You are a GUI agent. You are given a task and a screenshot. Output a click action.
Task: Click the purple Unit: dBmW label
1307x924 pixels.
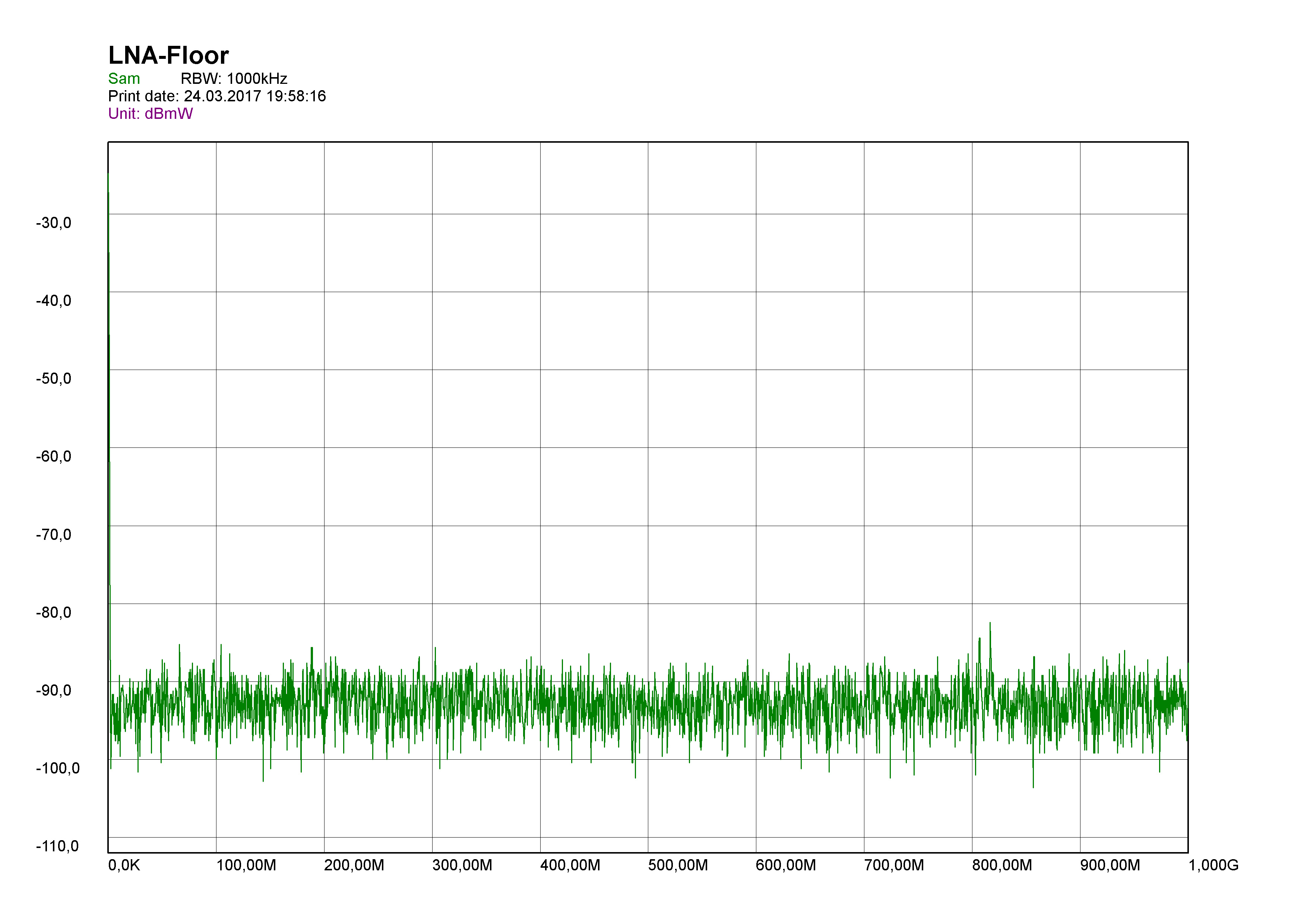click(150, 114)
